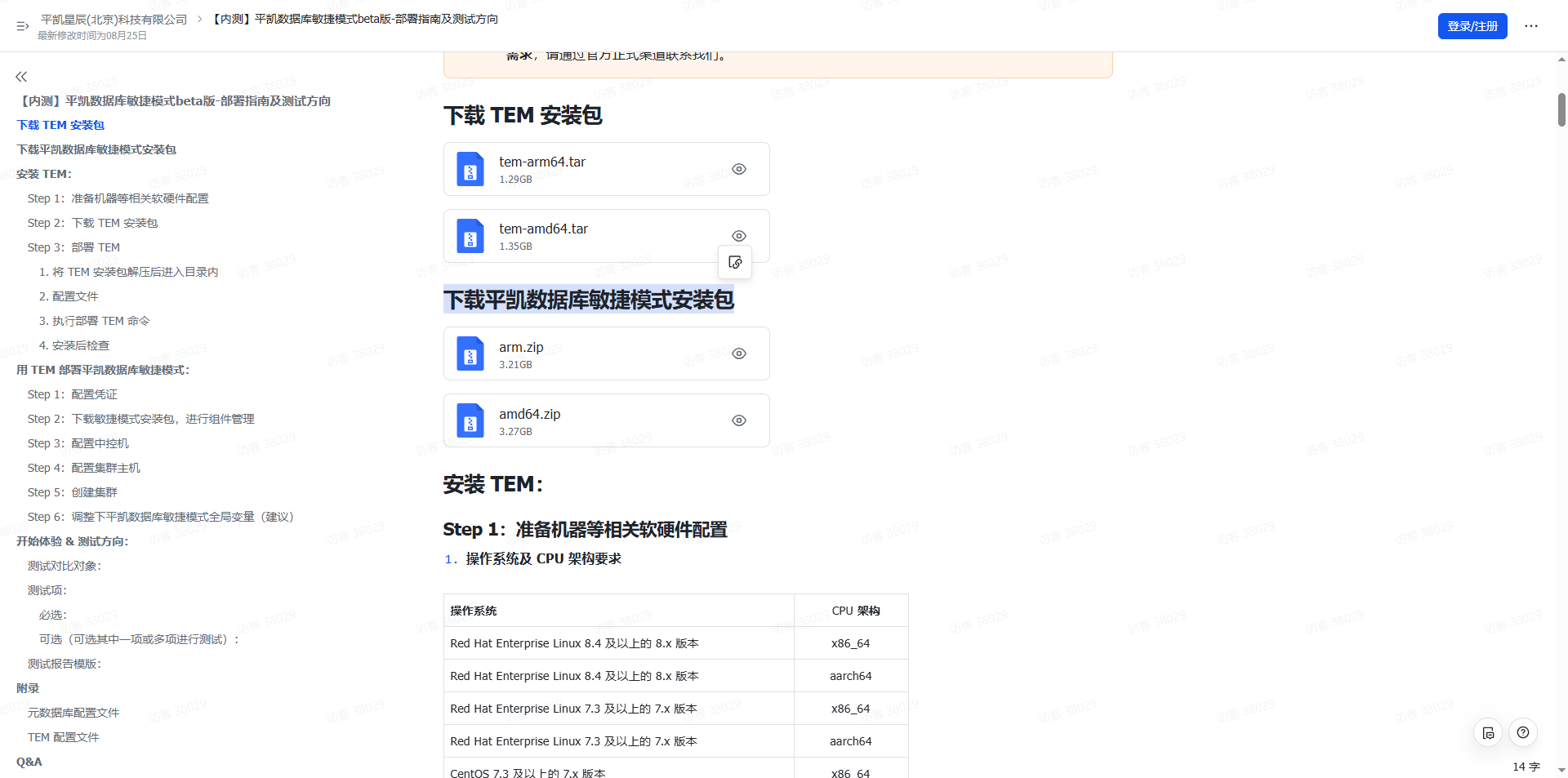Image resolution: width=1568 pixels, height=778 pixels.
Task: Preview tem-arm64.tar using the eye icon
Action: pyautogui.click(x=738, y=169)
